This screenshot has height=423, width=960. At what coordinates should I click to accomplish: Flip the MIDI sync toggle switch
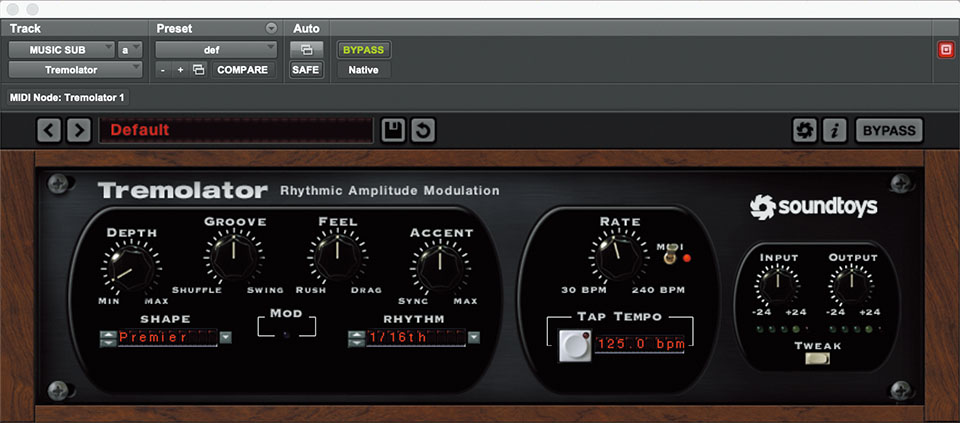[671, 253]
